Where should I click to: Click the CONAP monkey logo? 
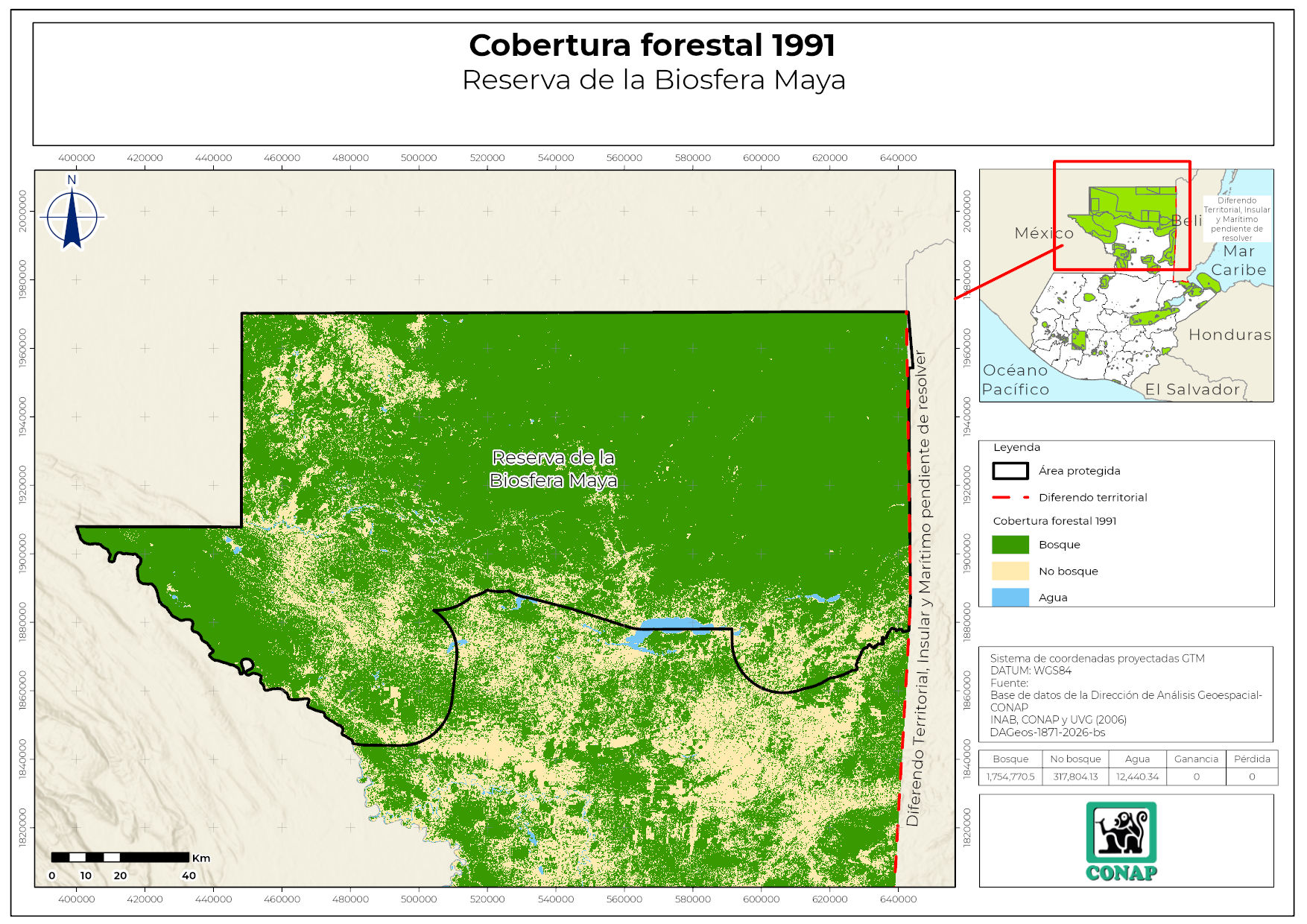coord(1121,841)
